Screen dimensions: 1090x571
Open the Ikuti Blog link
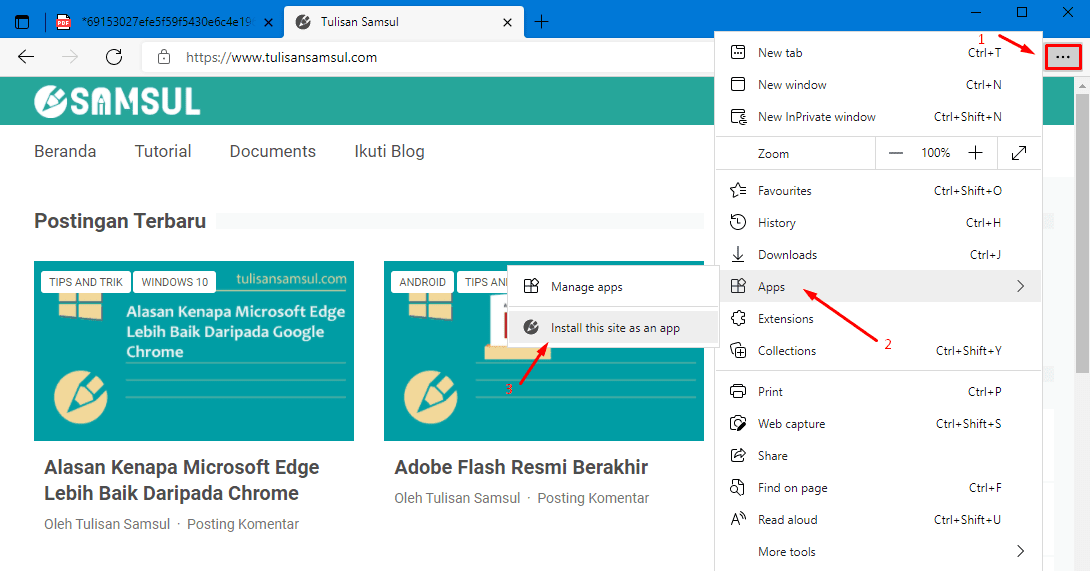pyautogui.click(x=389, y=151)
